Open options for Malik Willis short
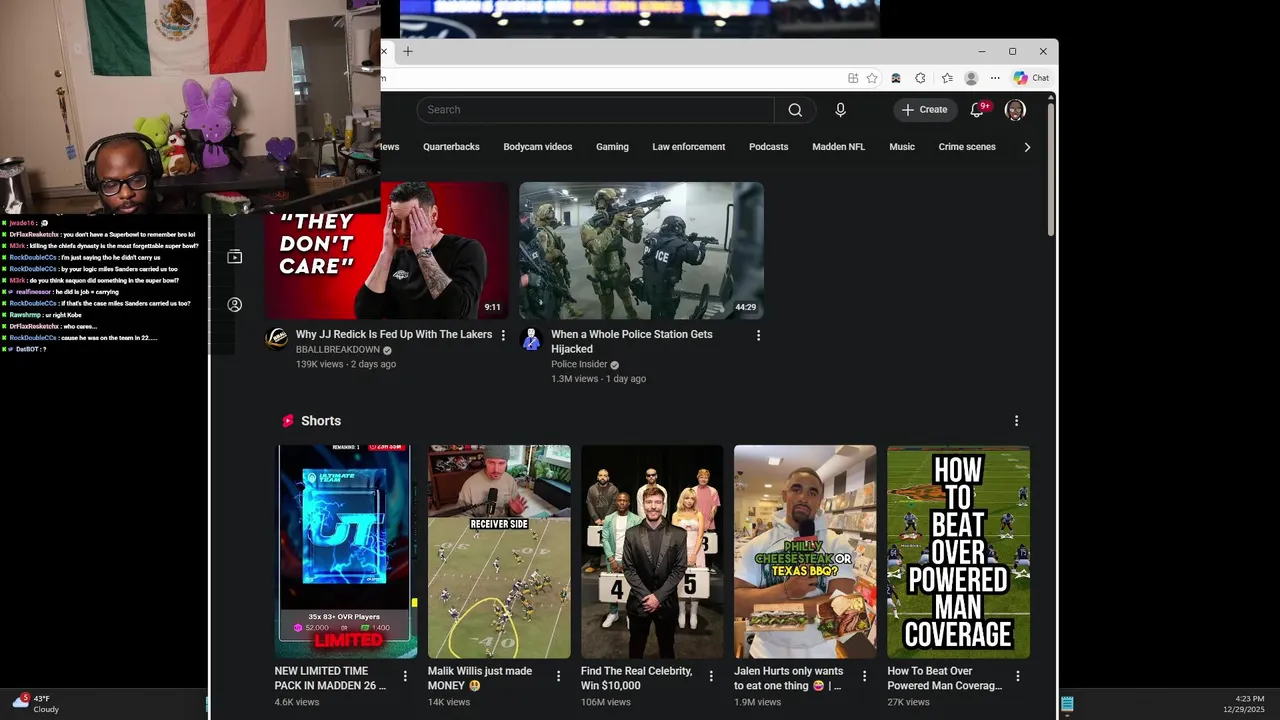Viewport: 1280px width, 720px height. pos(558,677)
